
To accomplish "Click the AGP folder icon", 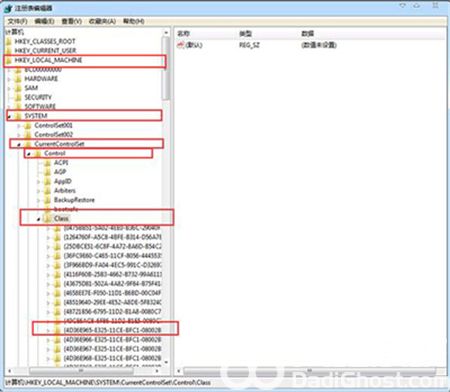I will coord(48,172).
